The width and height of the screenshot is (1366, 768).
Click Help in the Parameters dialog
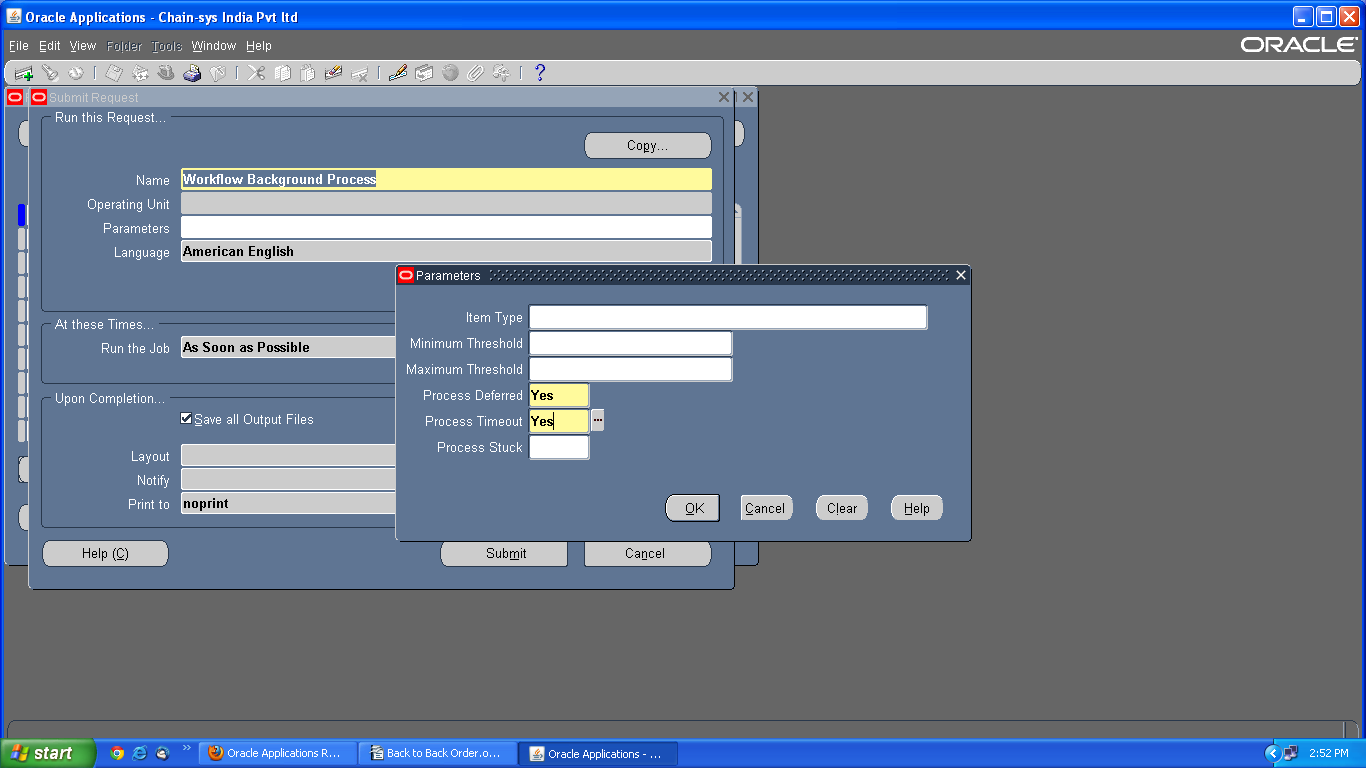pos(917,508)
